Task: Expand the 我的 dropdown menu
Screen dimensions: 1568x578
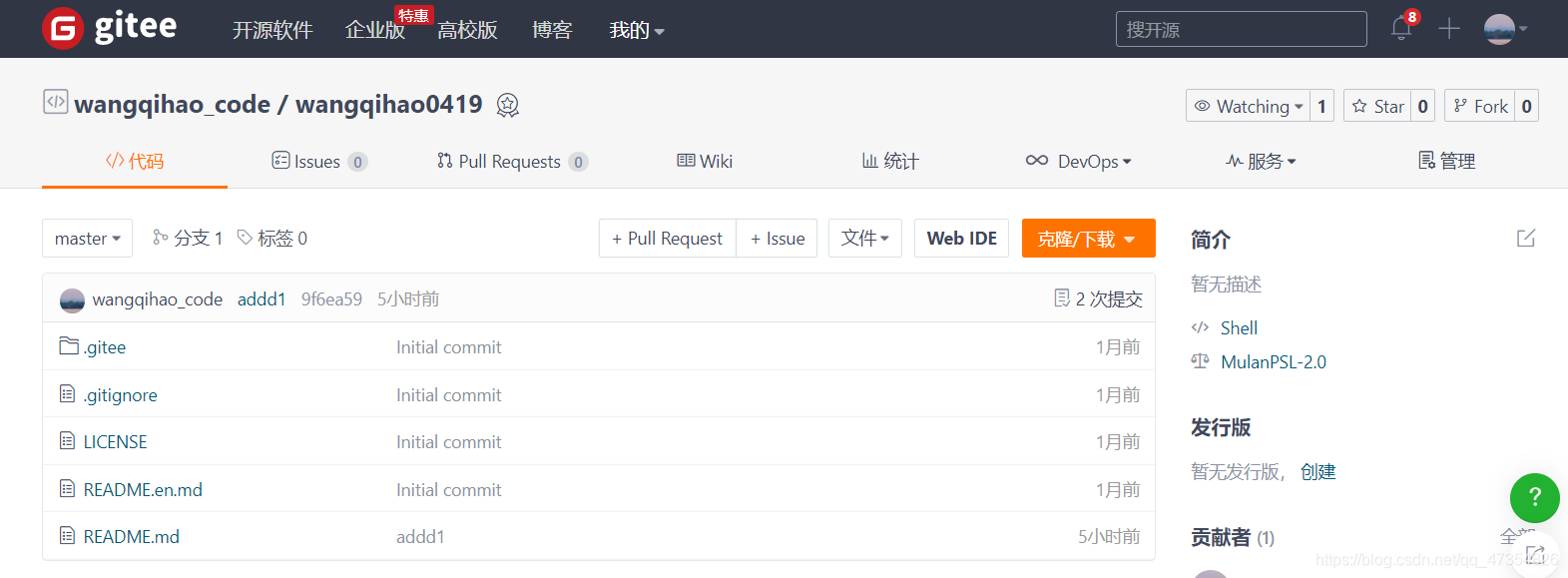Action: click(x=637, y=30)
